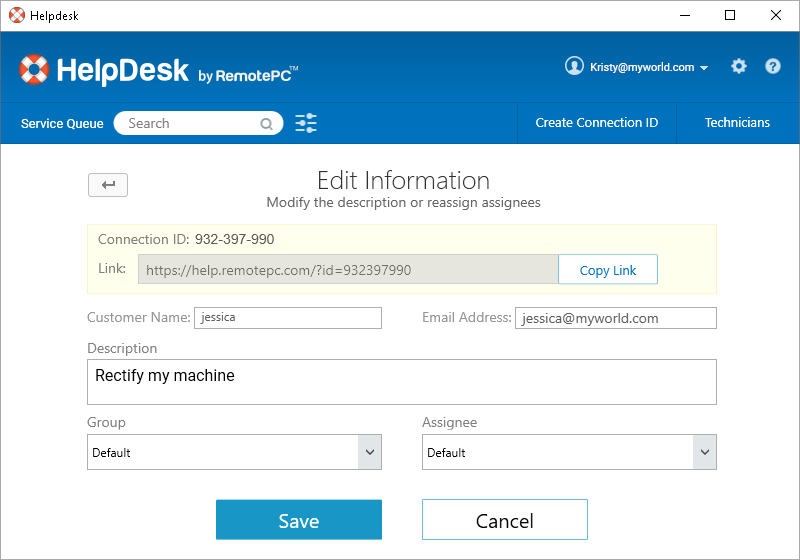Click the HelpDesk lifebuoy logo
800x560 pixels.
click(x=34, y=70)
